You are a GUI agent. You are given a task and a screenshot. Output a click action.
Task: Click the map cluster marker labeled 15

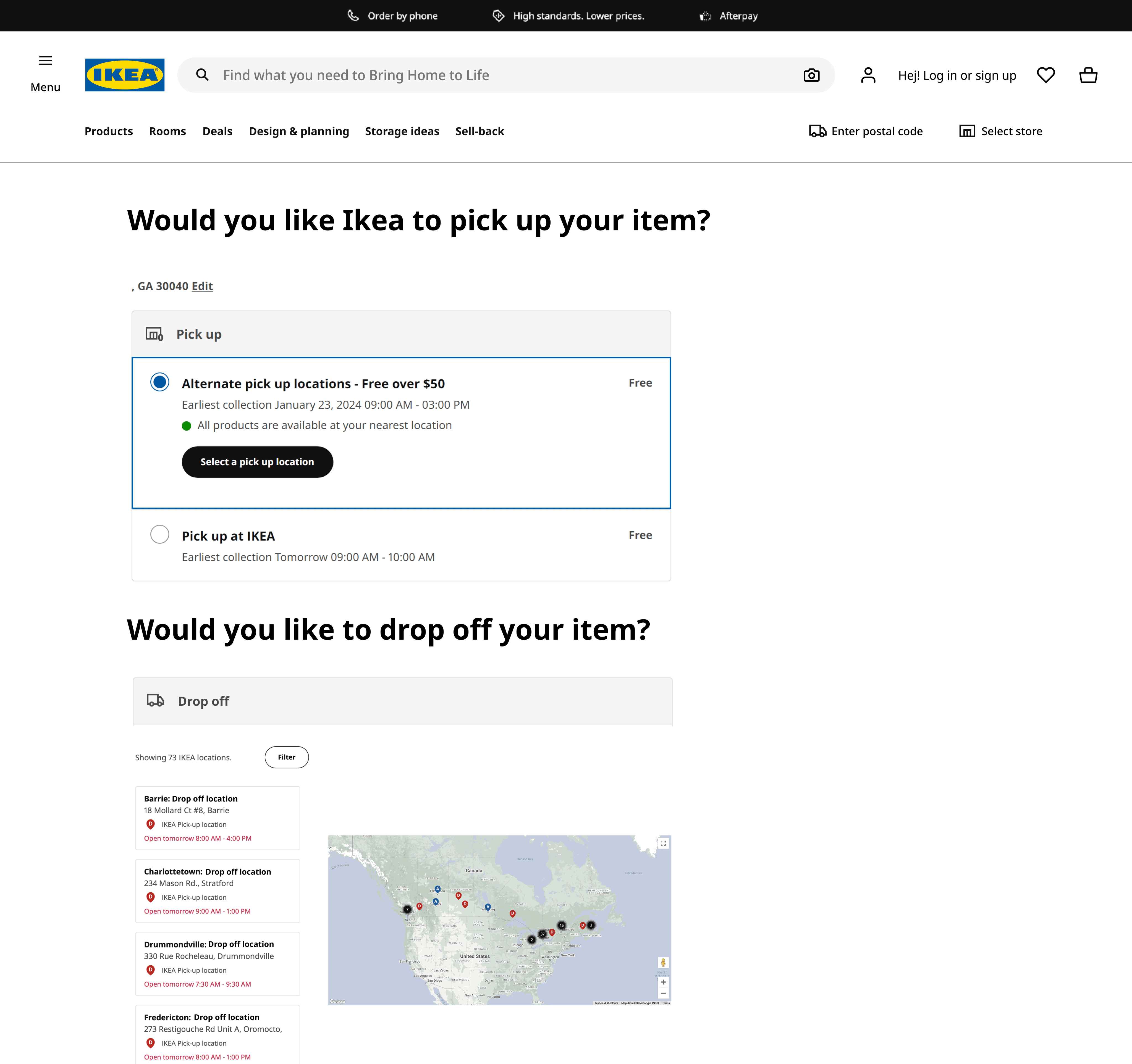562,925
